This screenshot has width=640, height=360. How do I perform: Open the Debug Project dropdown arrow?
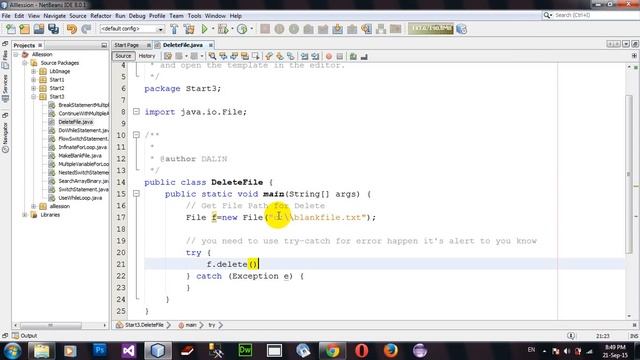(232, 29)
